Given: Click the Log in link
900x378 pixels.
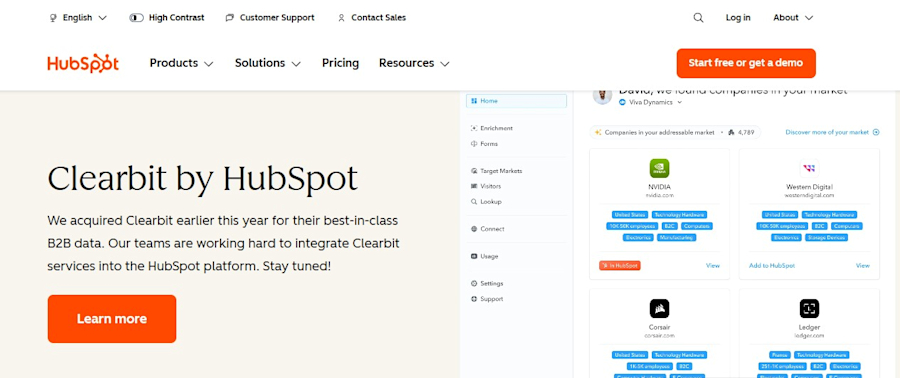Looking at the screenshot, I should (738, 18).
